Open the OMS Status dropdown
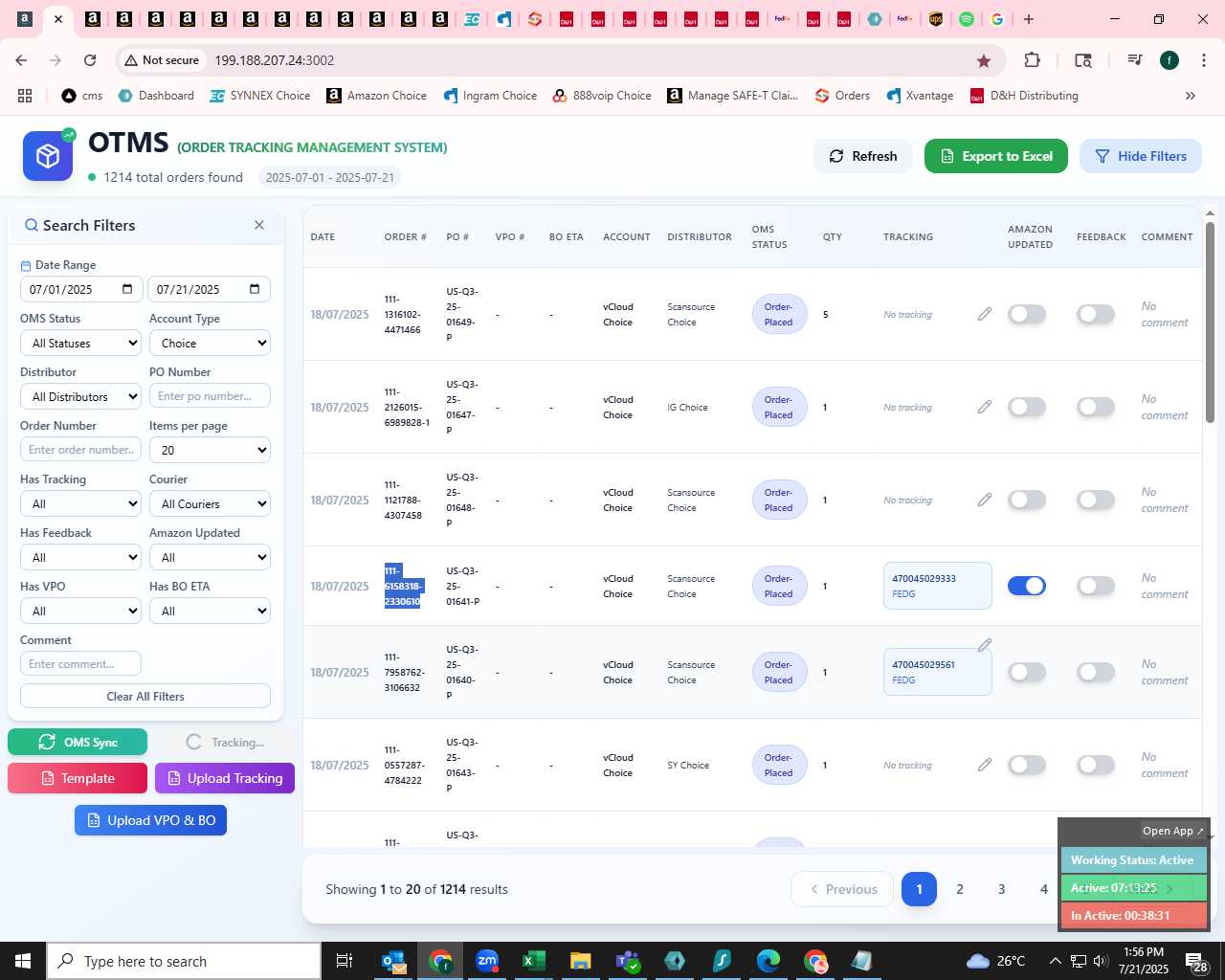The width and height of the screenshot is (1225, 980). pos(80,343)
